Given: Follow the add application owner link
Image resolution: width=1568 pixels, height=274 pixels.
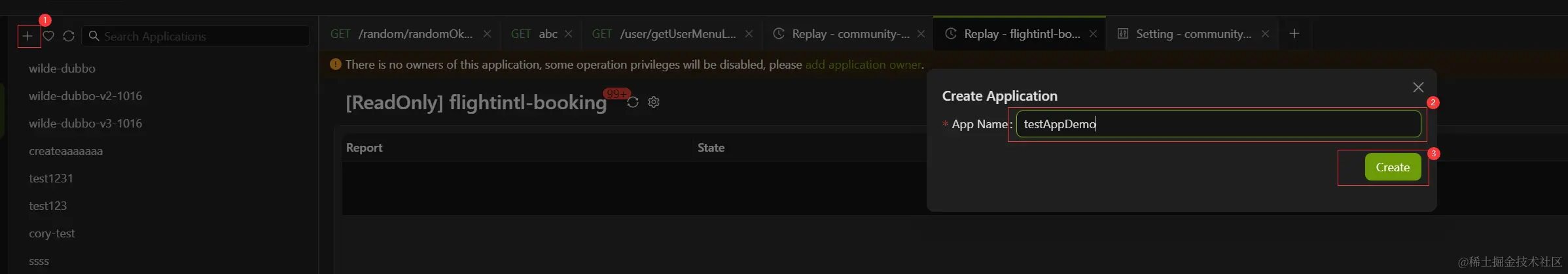Looking at the screenshot, I should pyautogui.click(x=863, y=65).
